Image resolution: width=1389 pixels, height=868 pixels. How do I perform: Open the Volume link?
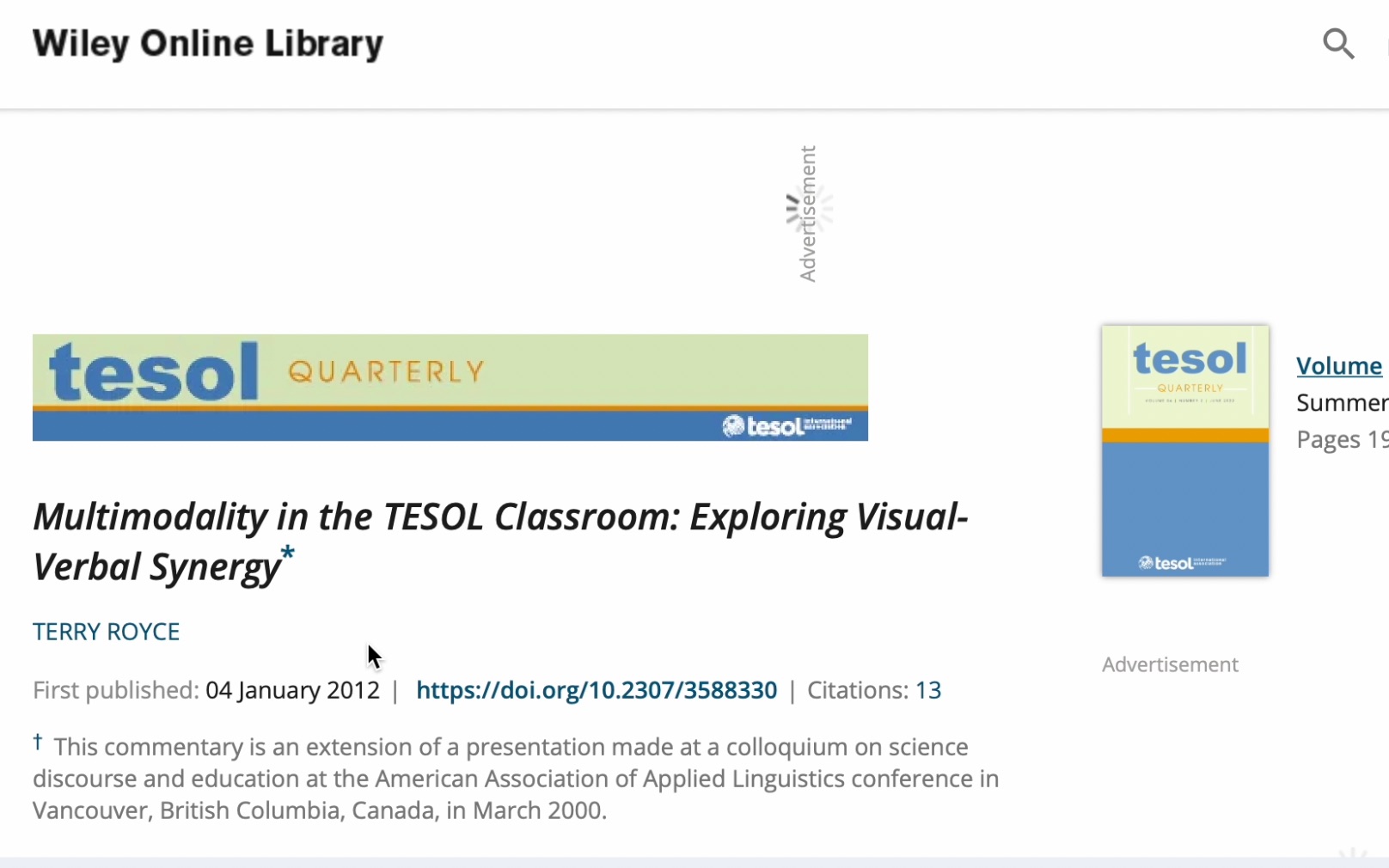point(1338,366)
